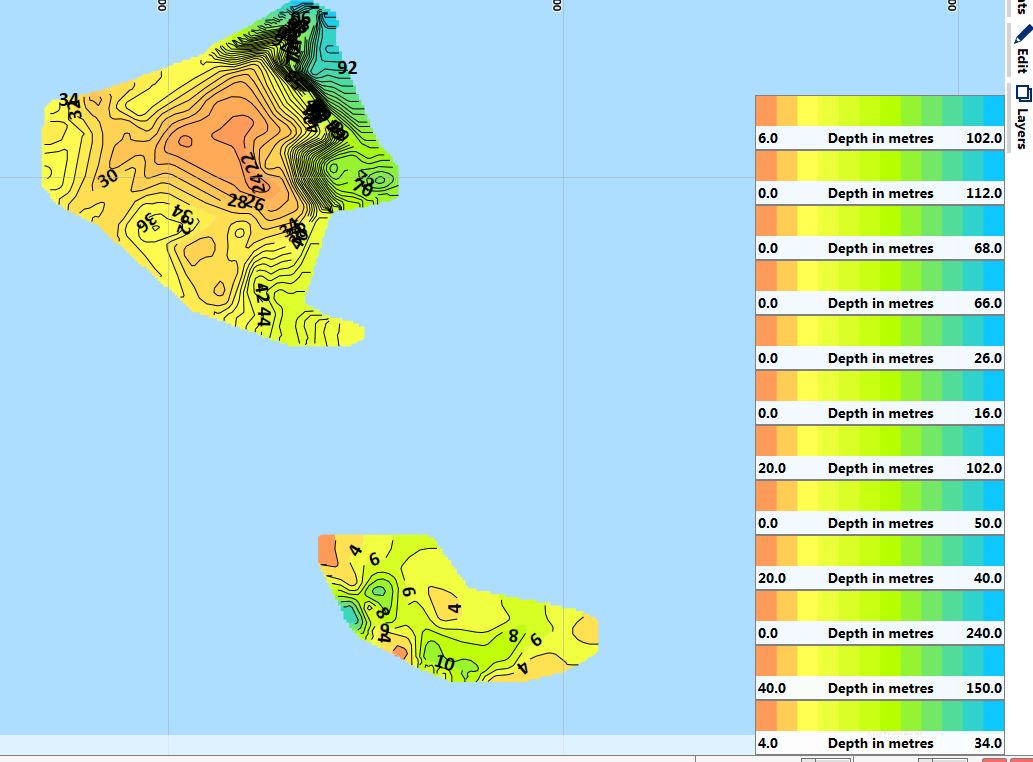The height and width of the screenshot is (762, 1033).
Task: Click the 4.0 to 34.0 depth legend
Action: pos(879,728)
